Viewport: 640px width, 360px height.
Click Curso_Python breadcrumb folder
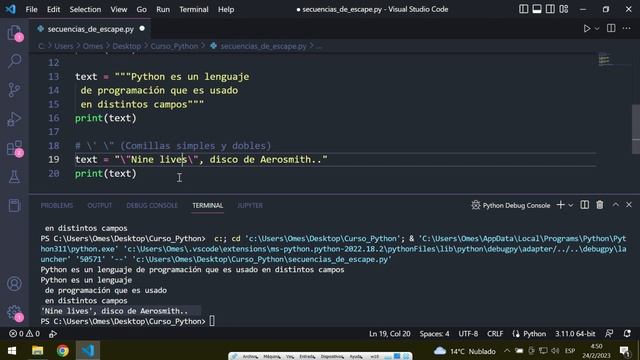click(x=174, y=46)
